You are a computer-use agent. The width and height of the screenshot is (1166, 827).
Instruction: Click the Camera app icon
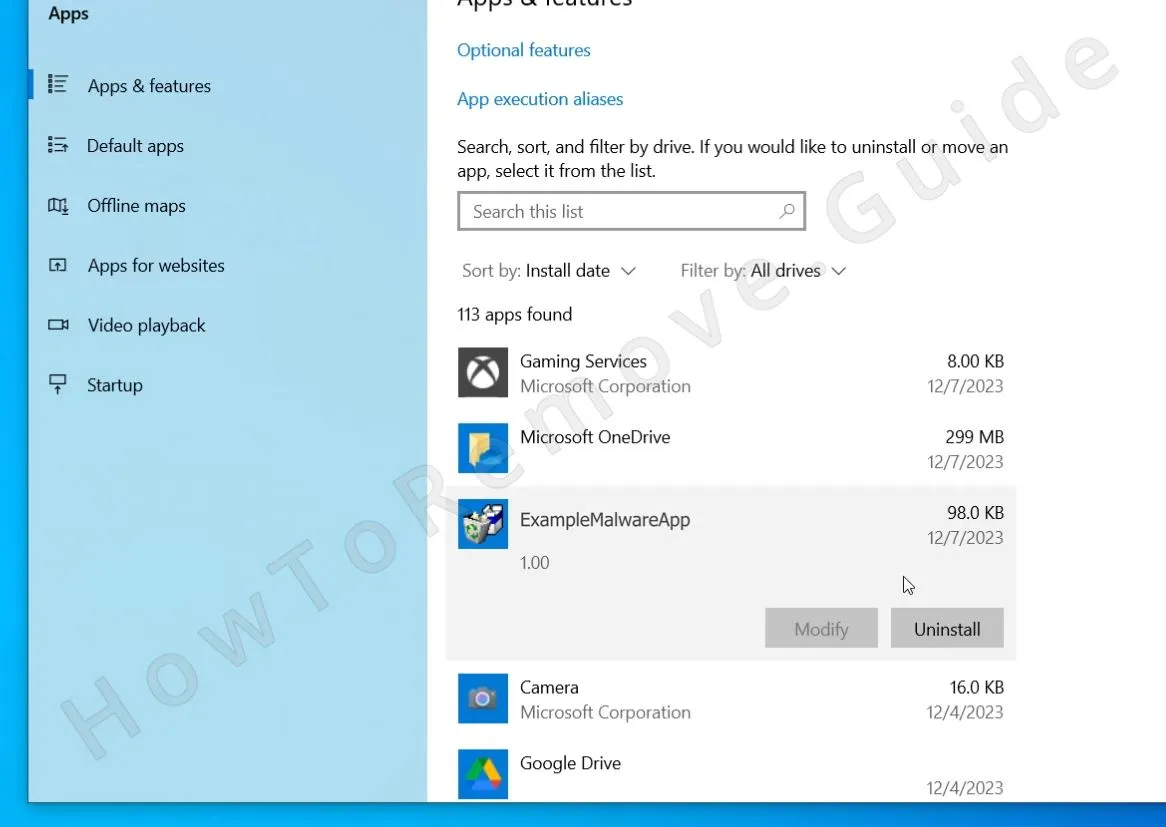pos(483,698)
